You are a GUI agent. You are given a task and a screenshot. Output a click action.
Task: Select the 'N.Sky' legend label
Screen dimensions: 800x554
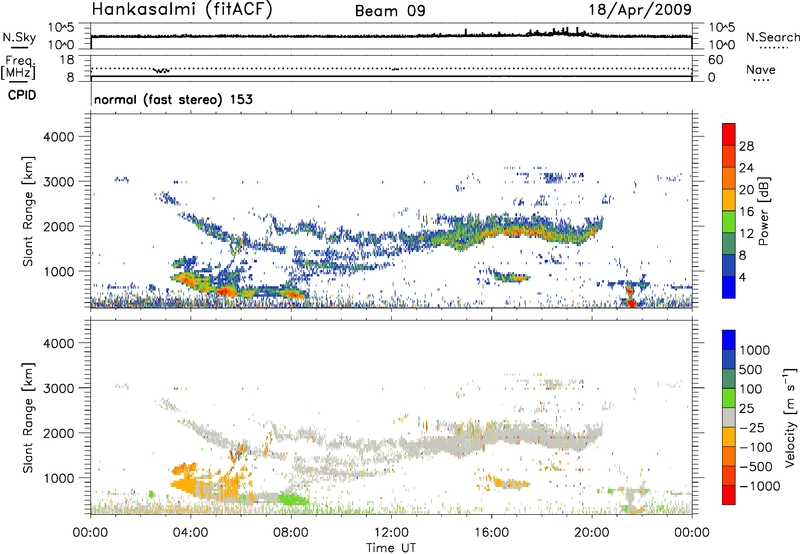tap(19, 38)
